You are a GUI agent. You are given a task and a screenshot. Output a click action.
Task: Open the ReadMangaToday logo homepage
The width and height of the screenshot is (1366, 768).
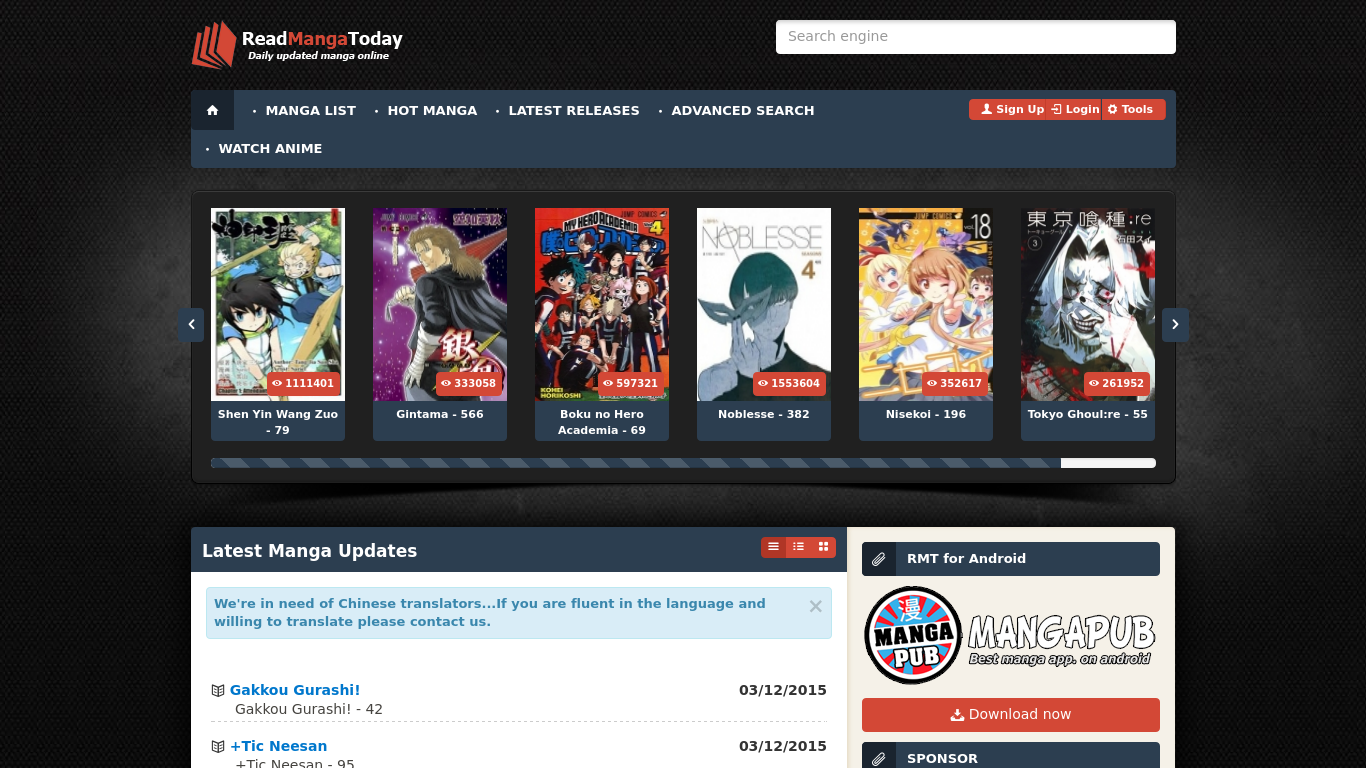pyautogui.click(x=297, y=44)
